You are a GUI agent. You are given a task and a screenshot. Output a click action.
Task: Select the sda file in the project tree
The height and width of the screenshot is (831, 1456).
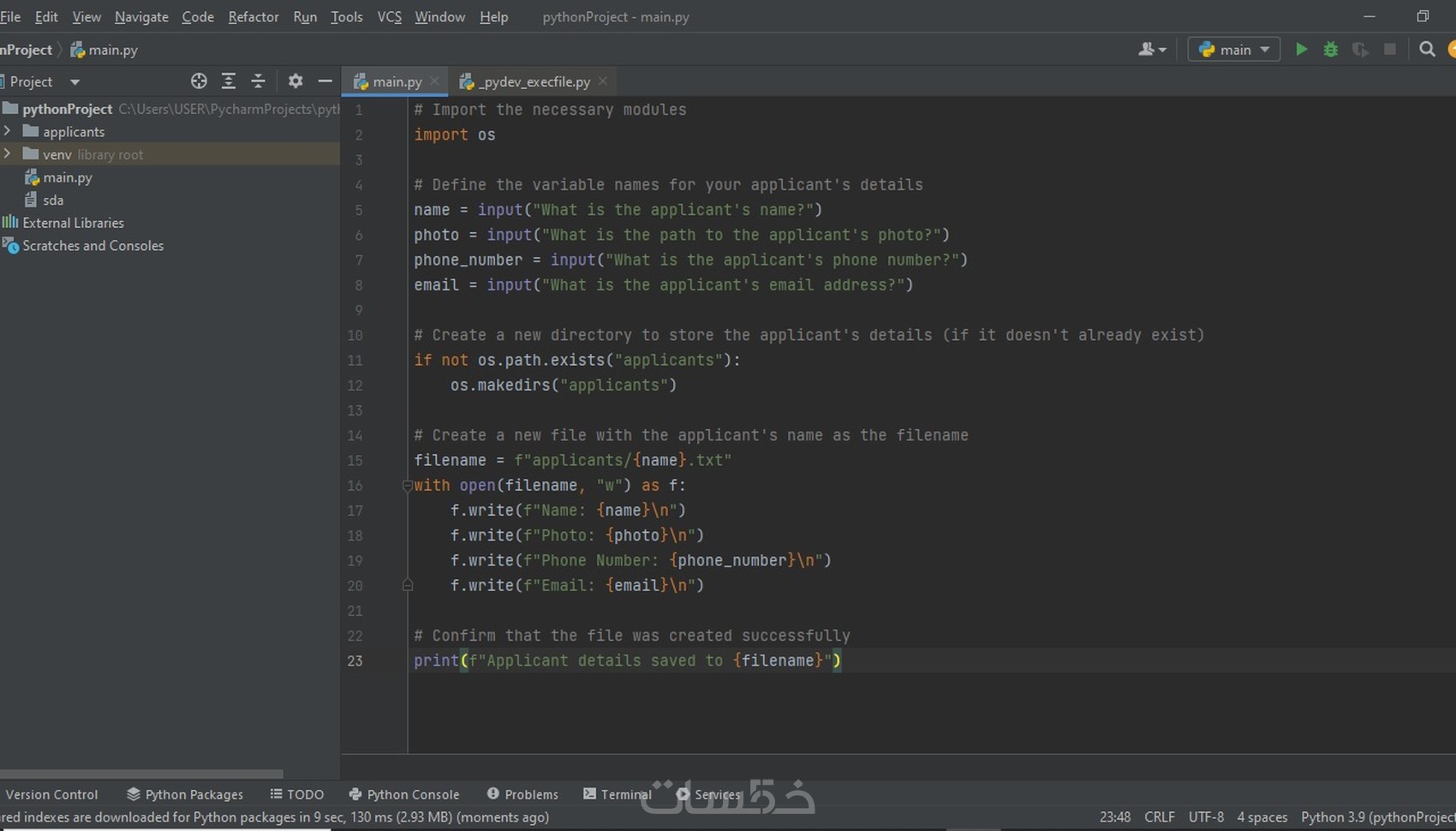[54, 200]
